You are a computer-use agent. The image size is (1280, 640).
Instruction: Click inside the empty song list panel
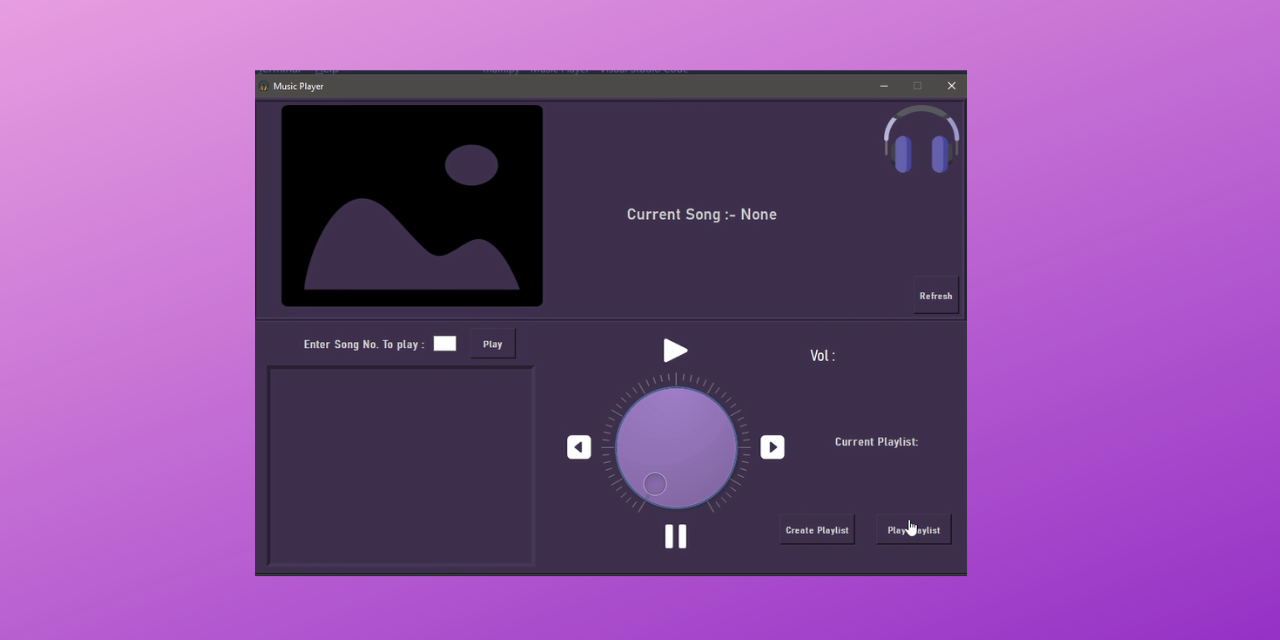click(x=400, y=465)
